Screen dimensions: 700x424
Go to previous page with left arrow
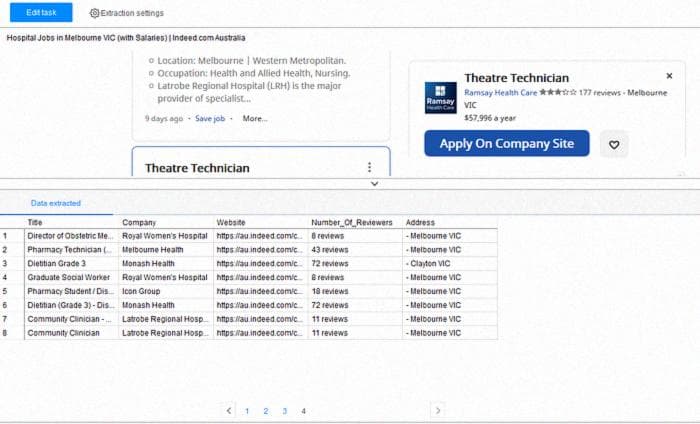click(x=229, y=411)
